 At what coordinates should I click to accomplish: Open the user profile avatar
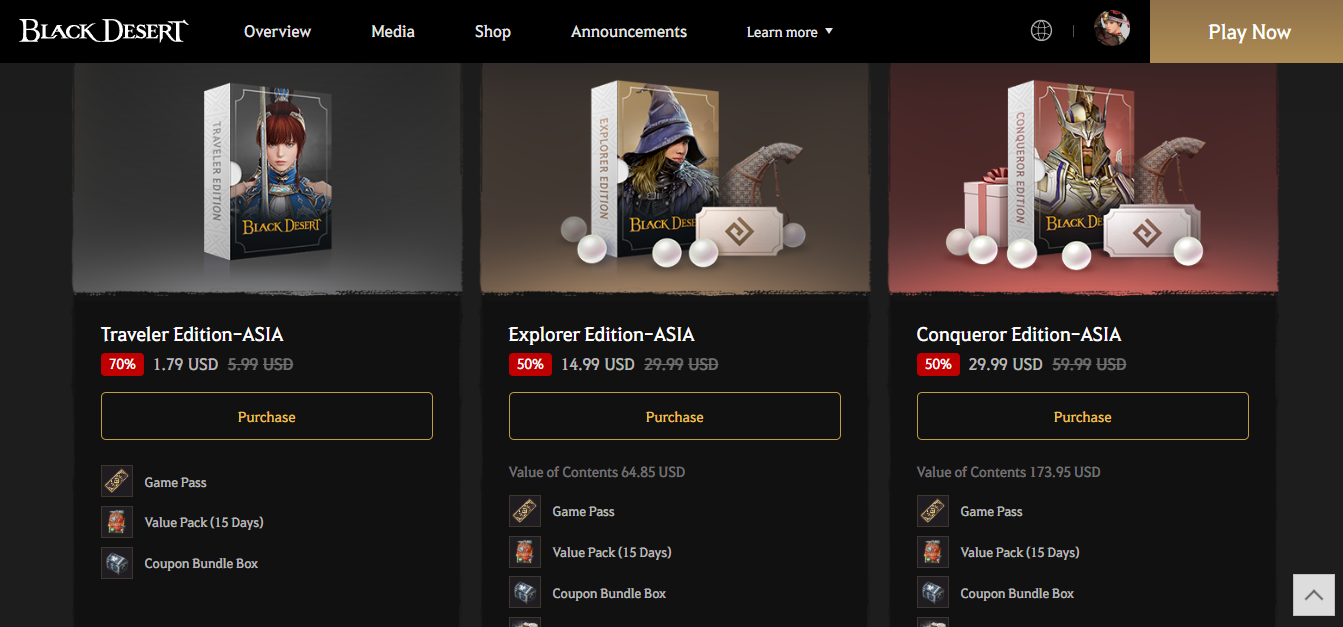click(1111, 29)
